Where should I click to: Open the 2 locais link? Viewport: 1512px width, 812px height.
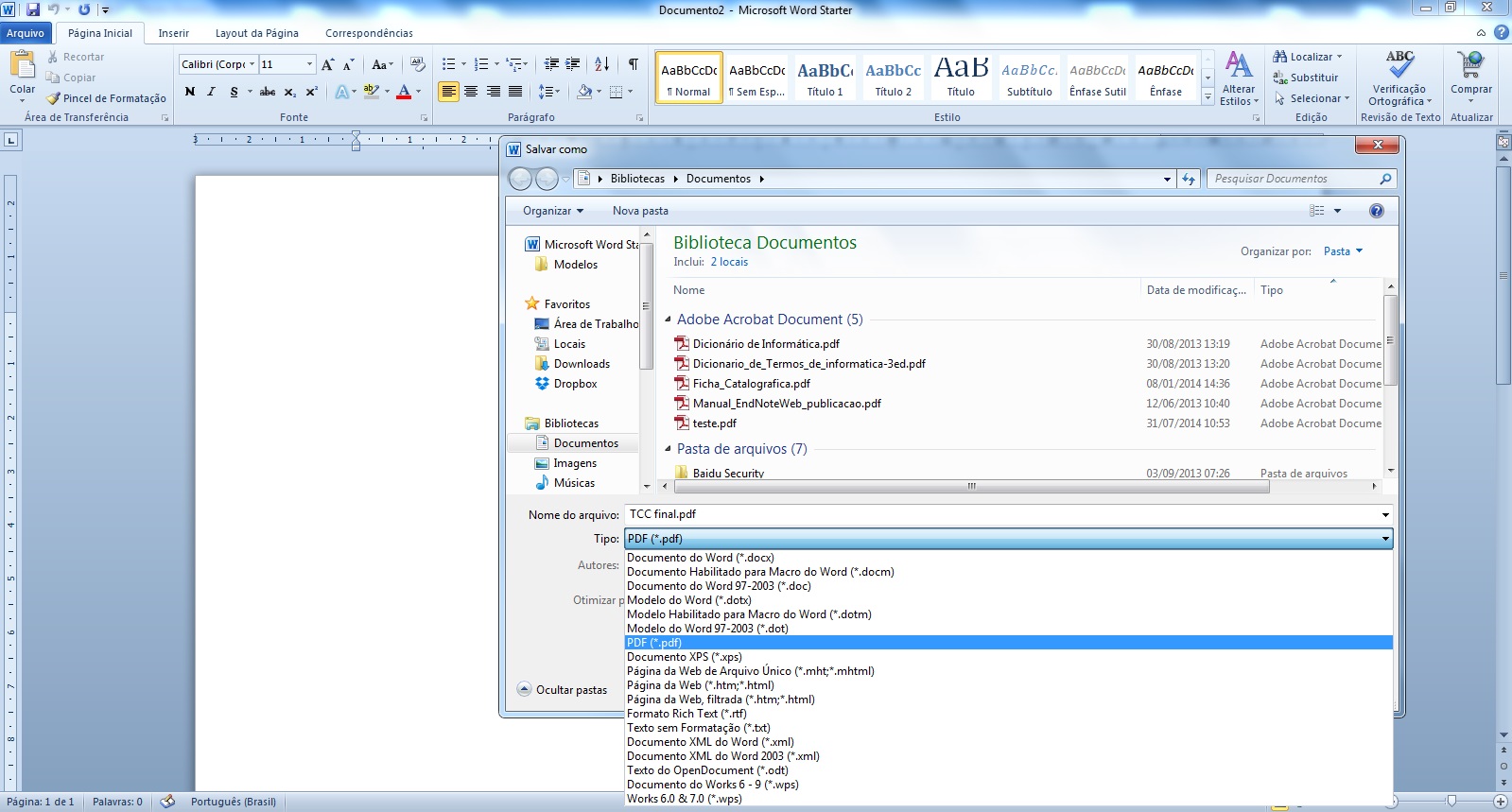tap(729, 262)
